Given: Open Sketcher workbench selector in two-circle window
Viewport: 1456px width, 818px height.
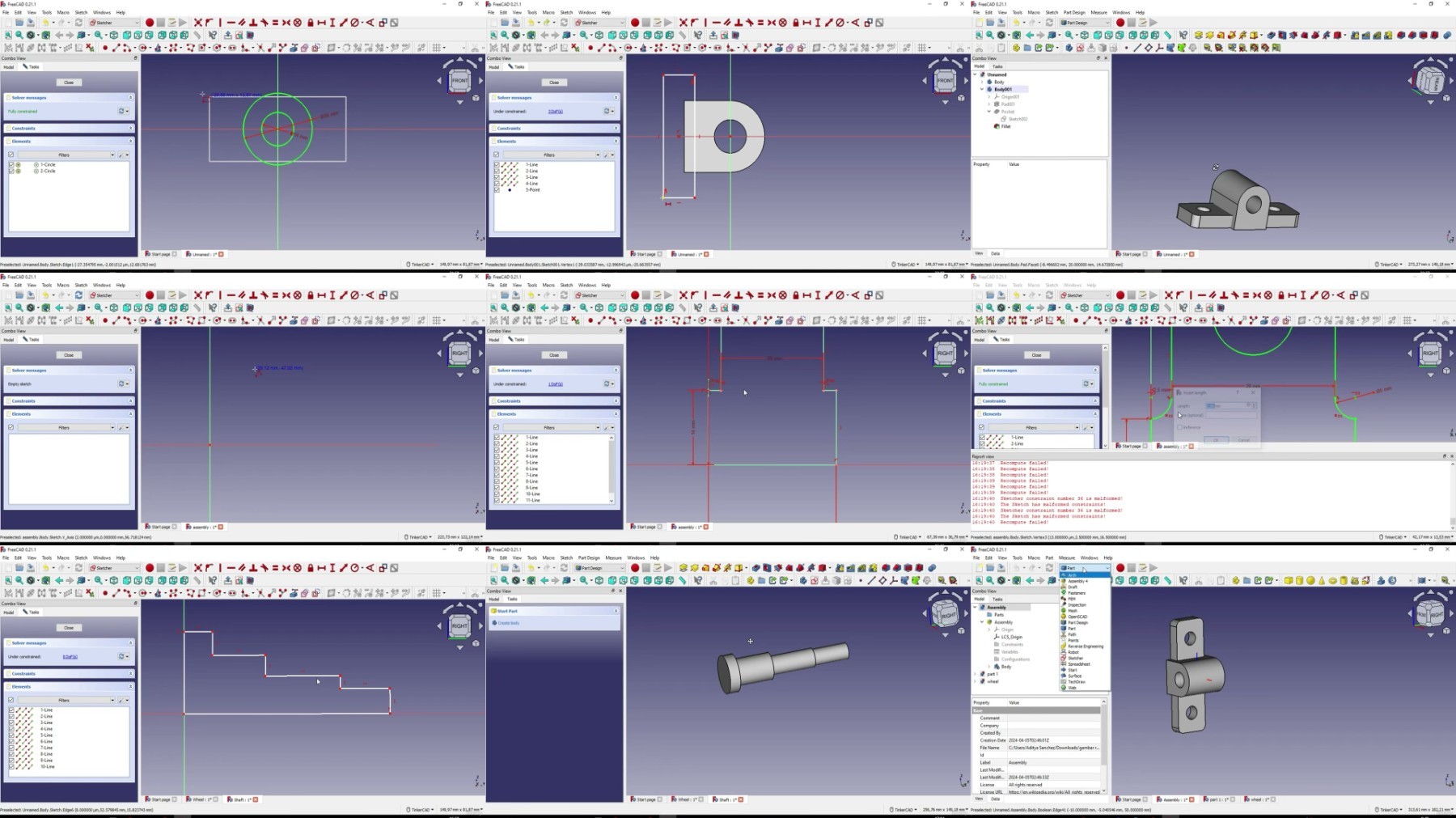Looking at the screenshot, I should pyautogui.click(x=114, y=23).
